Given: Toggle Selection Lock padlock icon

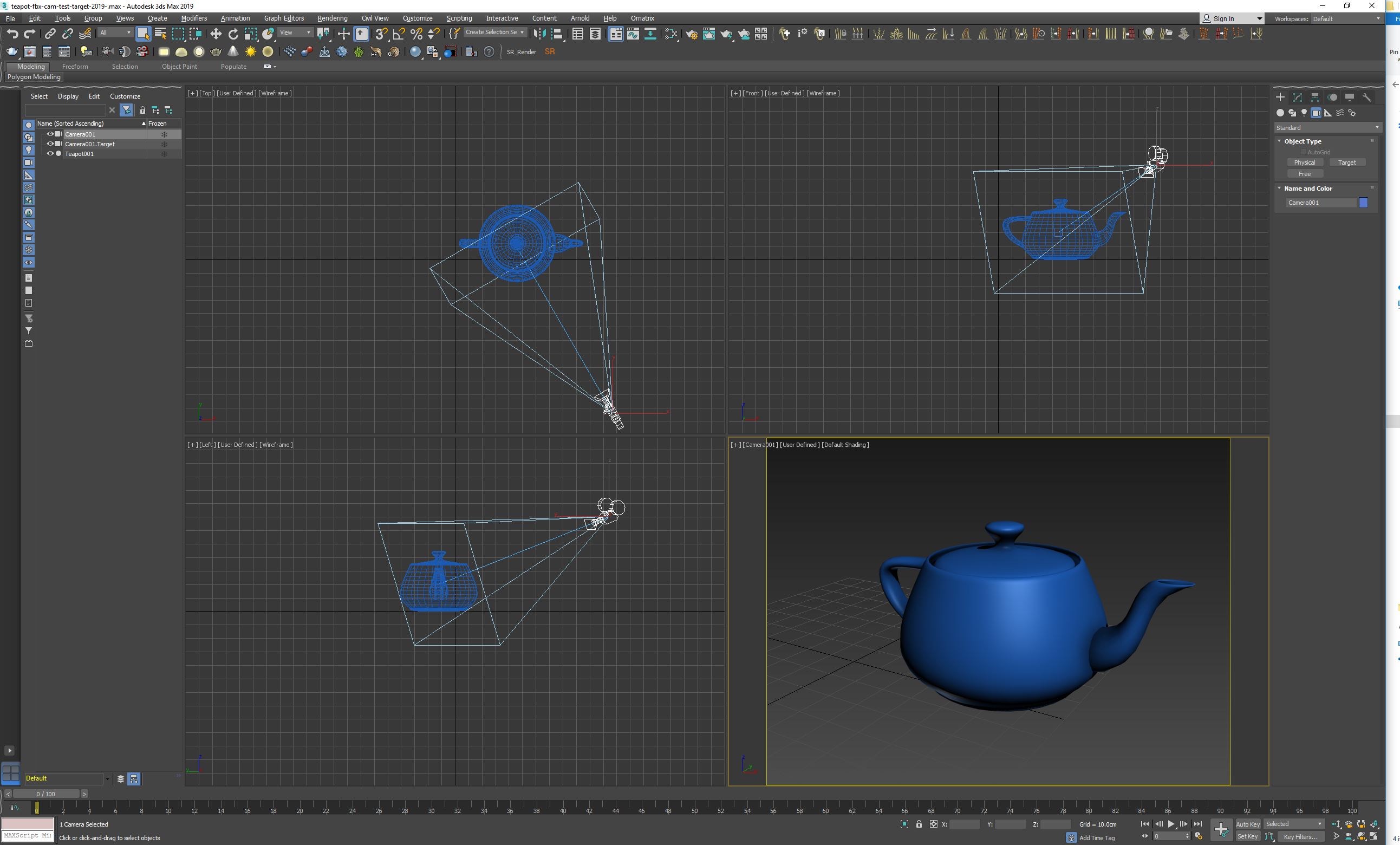Looking at the screenshot, I should tap(919, 824).
